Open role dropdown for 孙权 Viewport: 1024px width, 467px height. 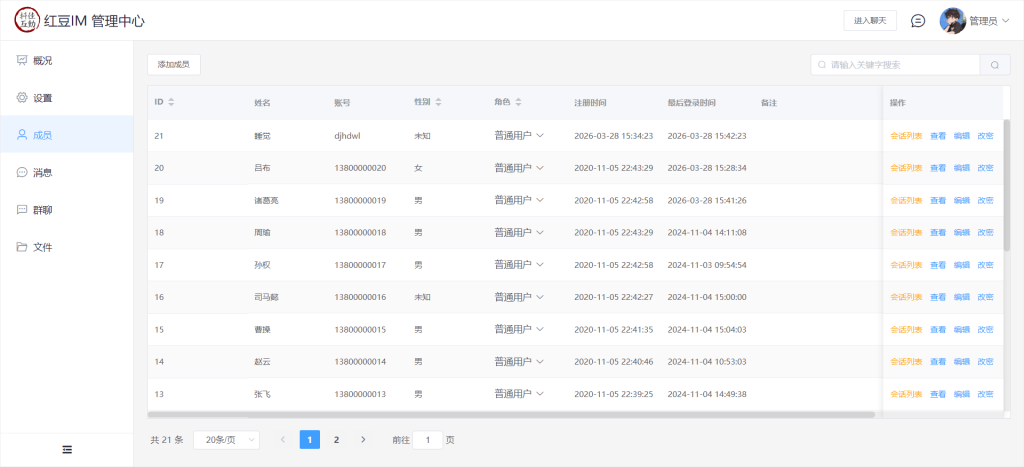(519, 265)
